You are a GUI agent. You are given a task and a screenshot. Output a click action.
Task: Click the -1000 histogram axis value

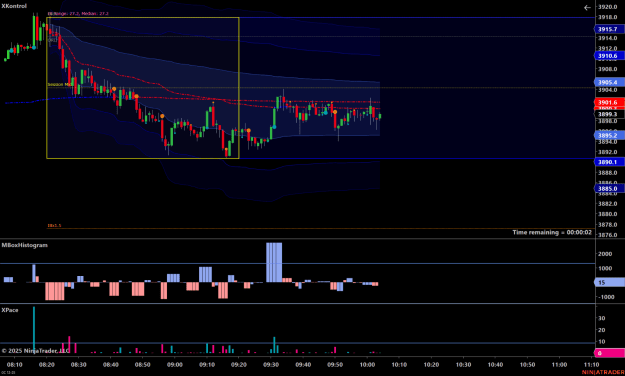(606, 297)
